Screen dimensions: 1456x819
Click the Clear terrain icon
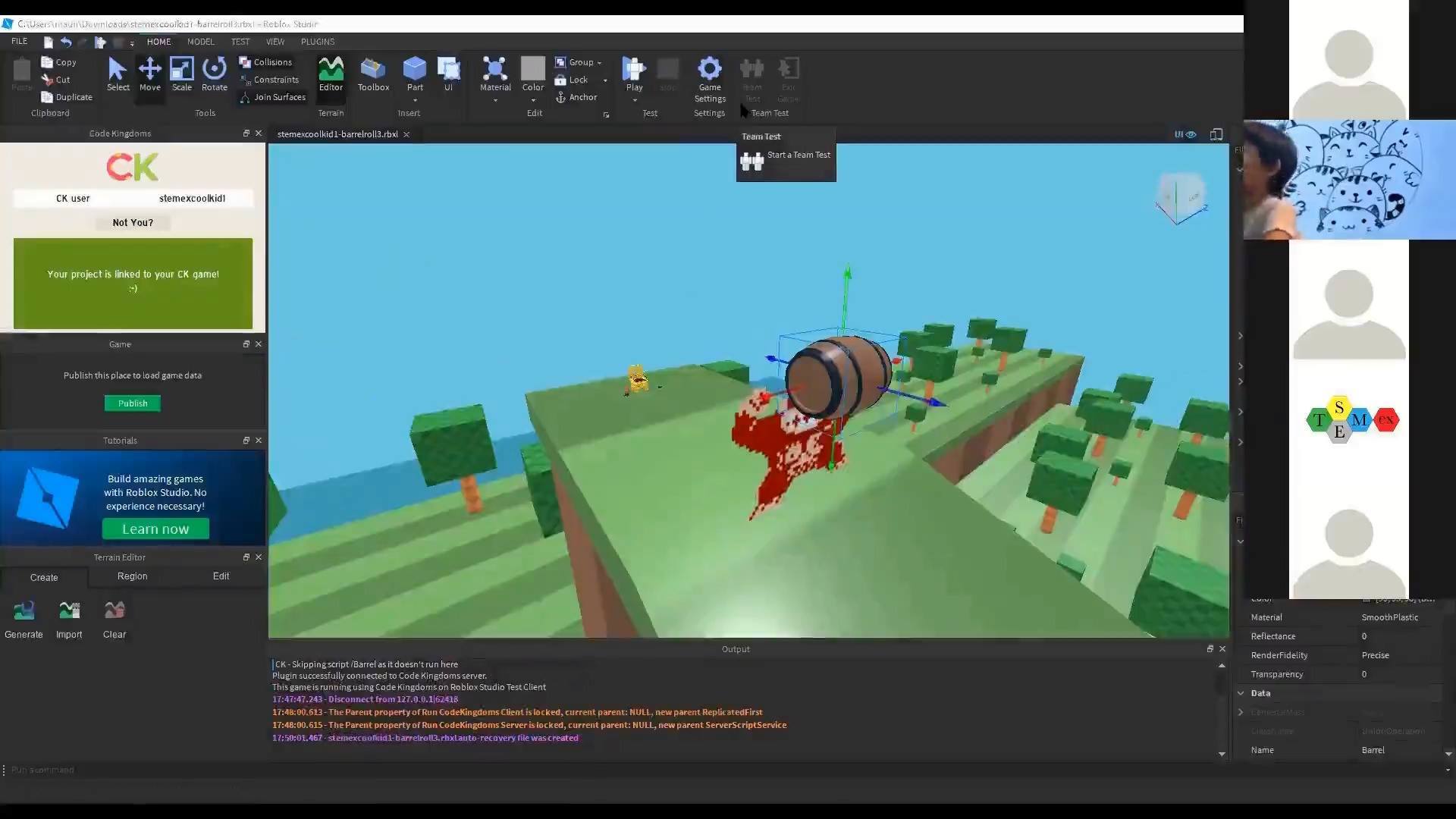[115, 610]
